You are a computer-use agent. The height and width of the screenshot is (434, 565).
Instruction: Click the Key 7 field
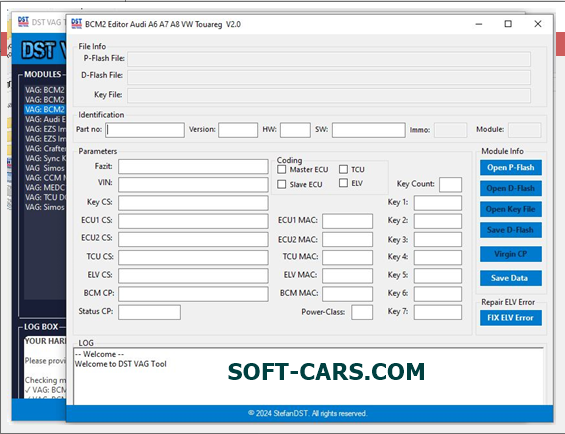point(437,312)
